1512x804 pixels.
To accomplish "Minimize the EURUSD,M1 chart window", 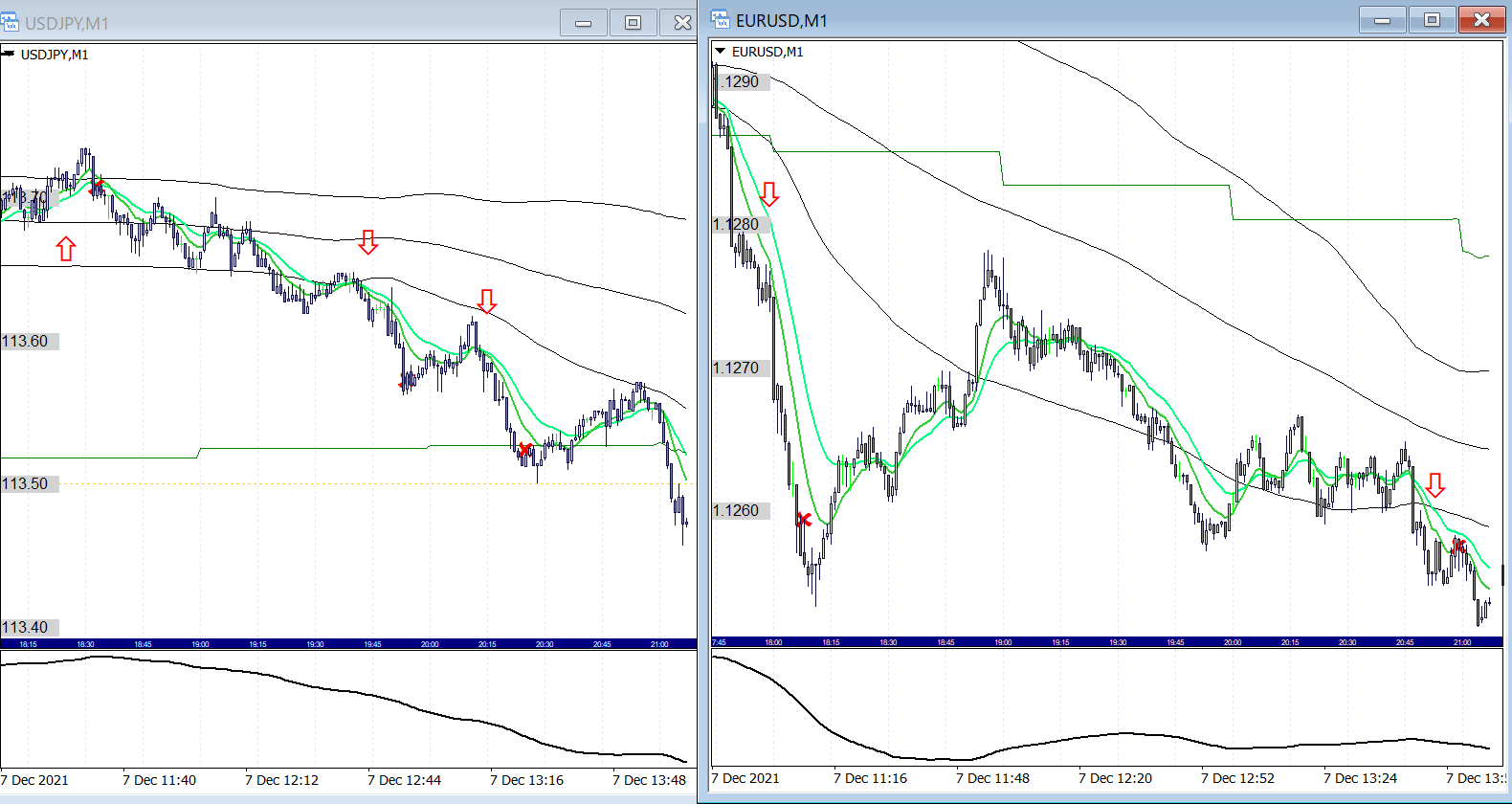I will point(1382,20).
